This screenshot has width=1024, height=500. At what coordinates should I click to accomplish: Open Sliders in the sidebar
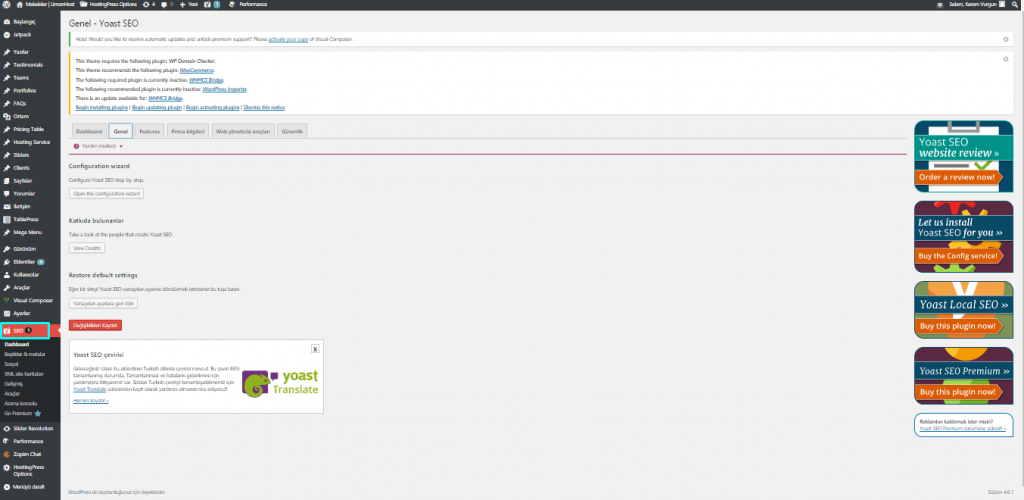click(x=21, y=155)
